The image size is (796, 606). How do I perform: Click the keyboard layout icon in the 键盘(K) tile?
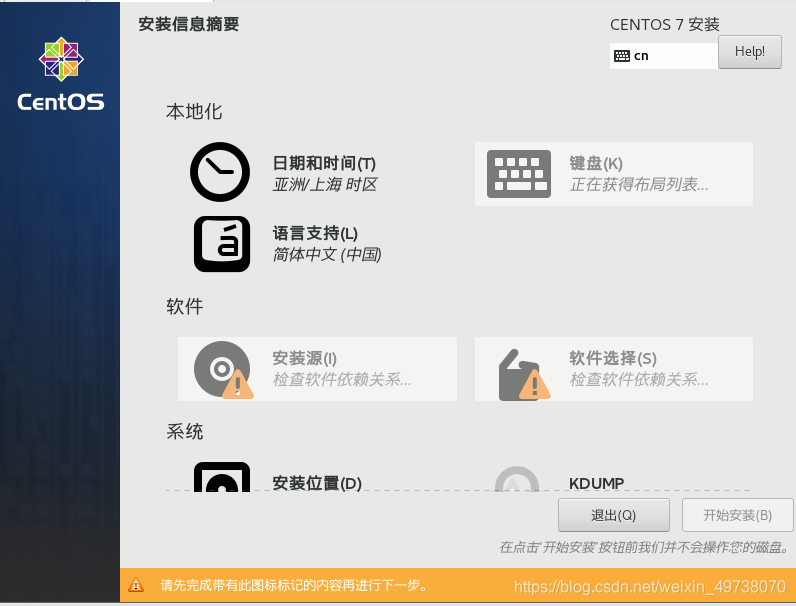[518, 174]
